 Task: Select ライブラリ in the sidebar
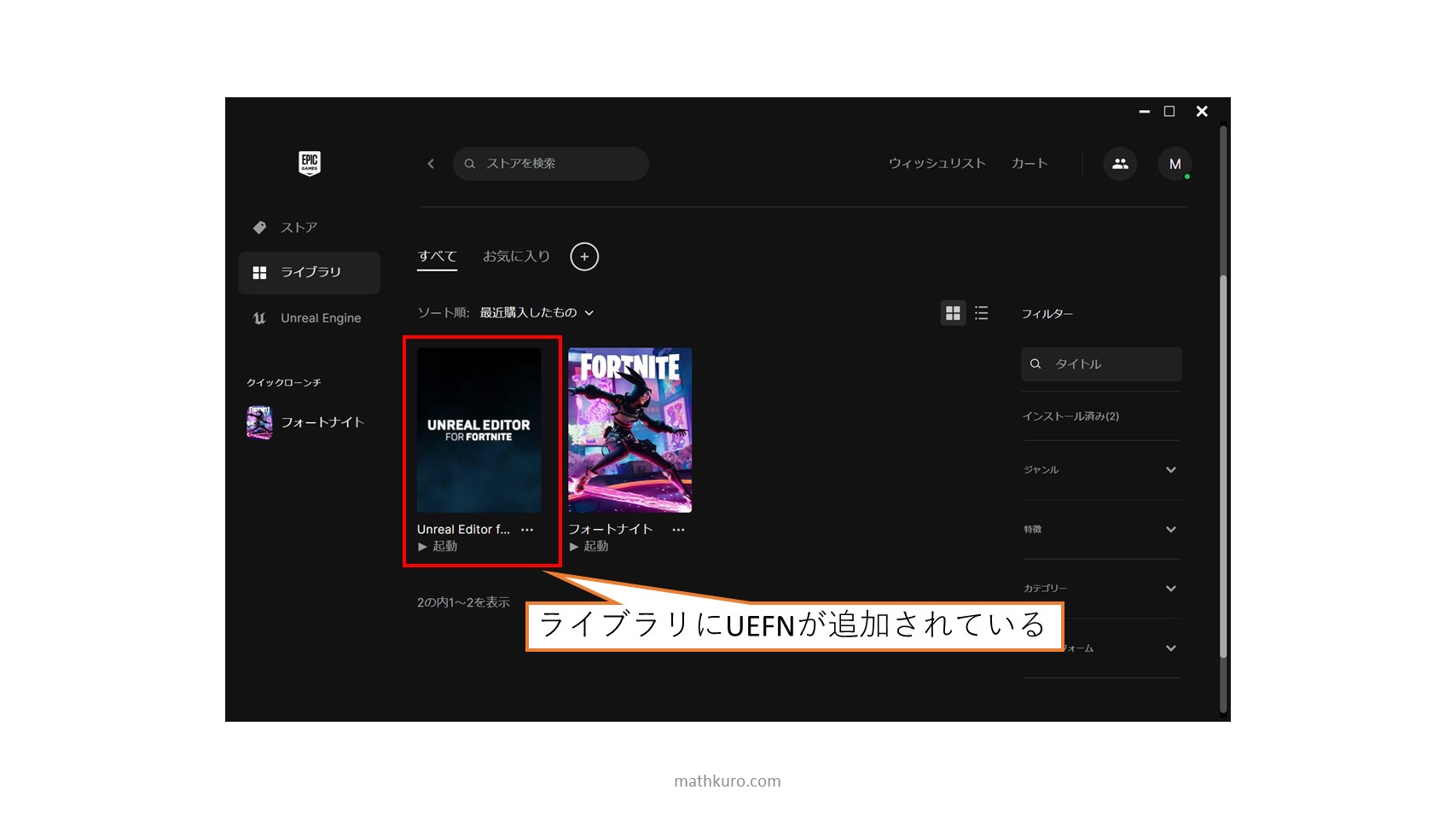pyautogui.click(x=309, y=272)
